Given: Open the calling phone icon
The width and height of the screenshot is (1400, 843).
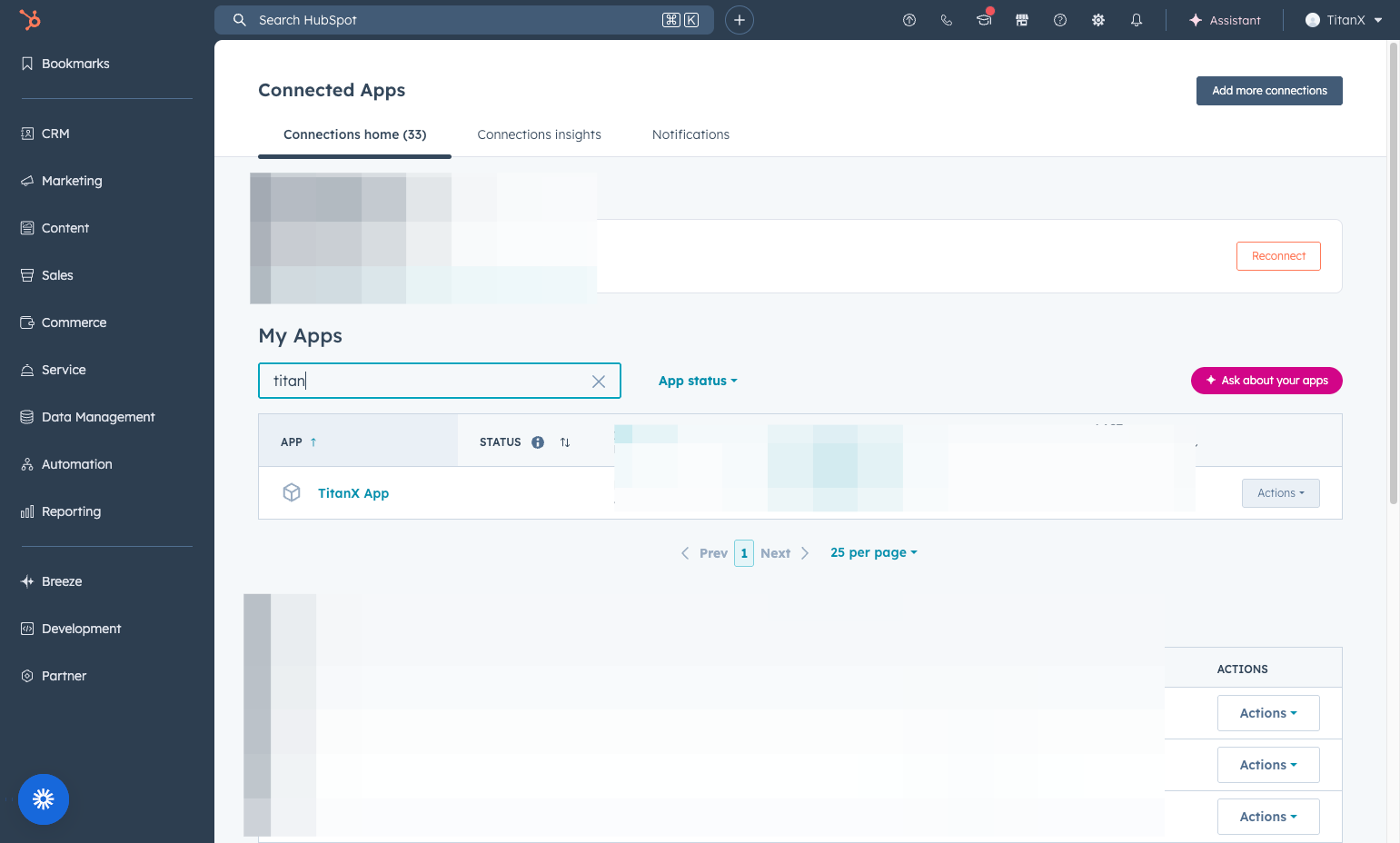Looking at the screenshot, I should (947, 20).
